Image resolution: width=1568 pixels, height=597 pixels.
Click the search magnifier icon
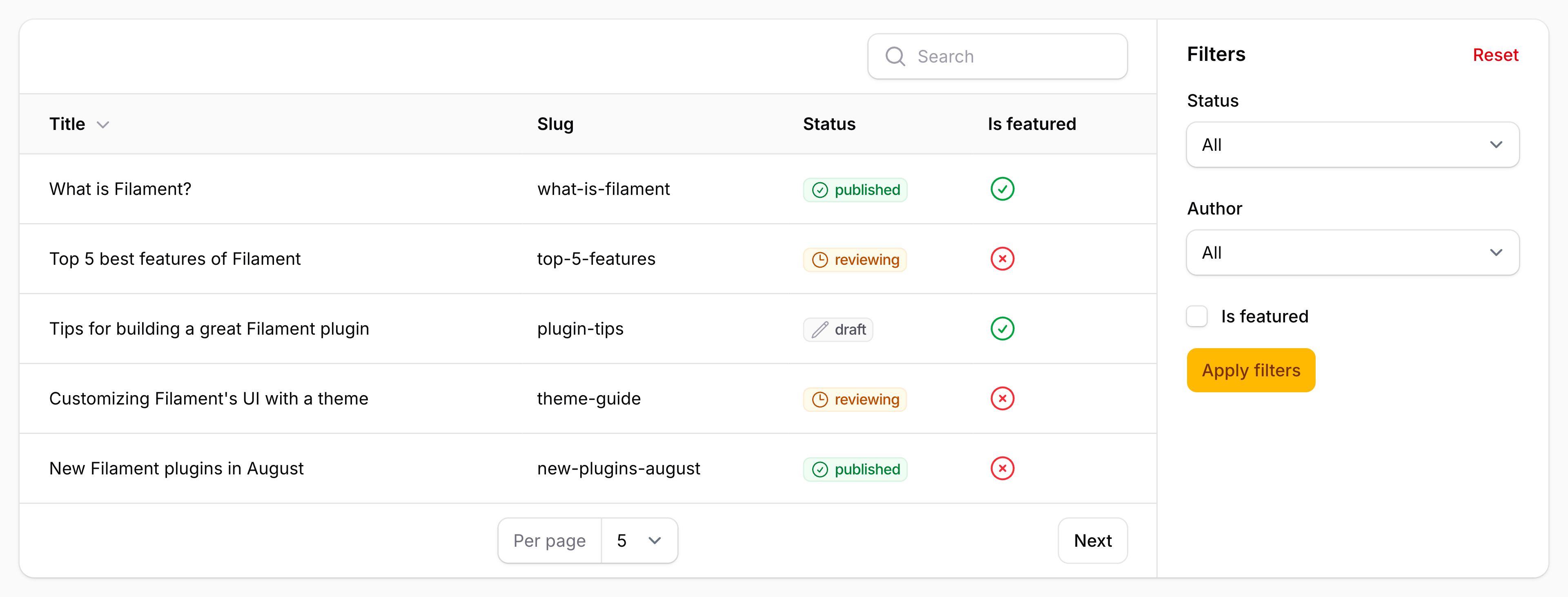(895, 56)
